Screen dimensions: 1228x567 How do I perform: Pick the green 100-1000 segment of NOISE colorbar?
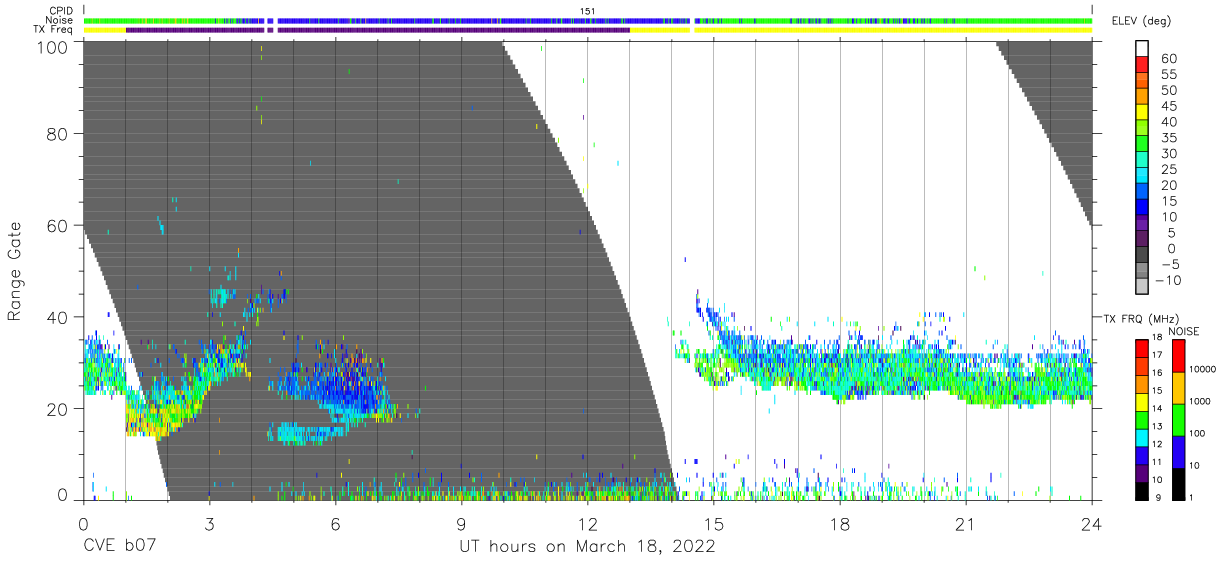click(x=1181, y=419)
